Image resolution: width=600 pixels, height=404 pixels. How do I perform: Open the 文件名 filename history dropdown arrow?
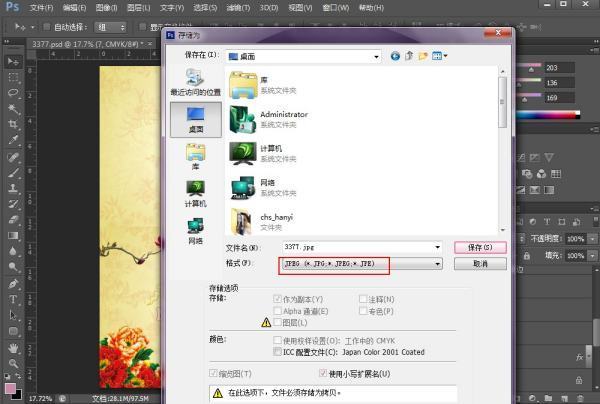click(437, 247)
